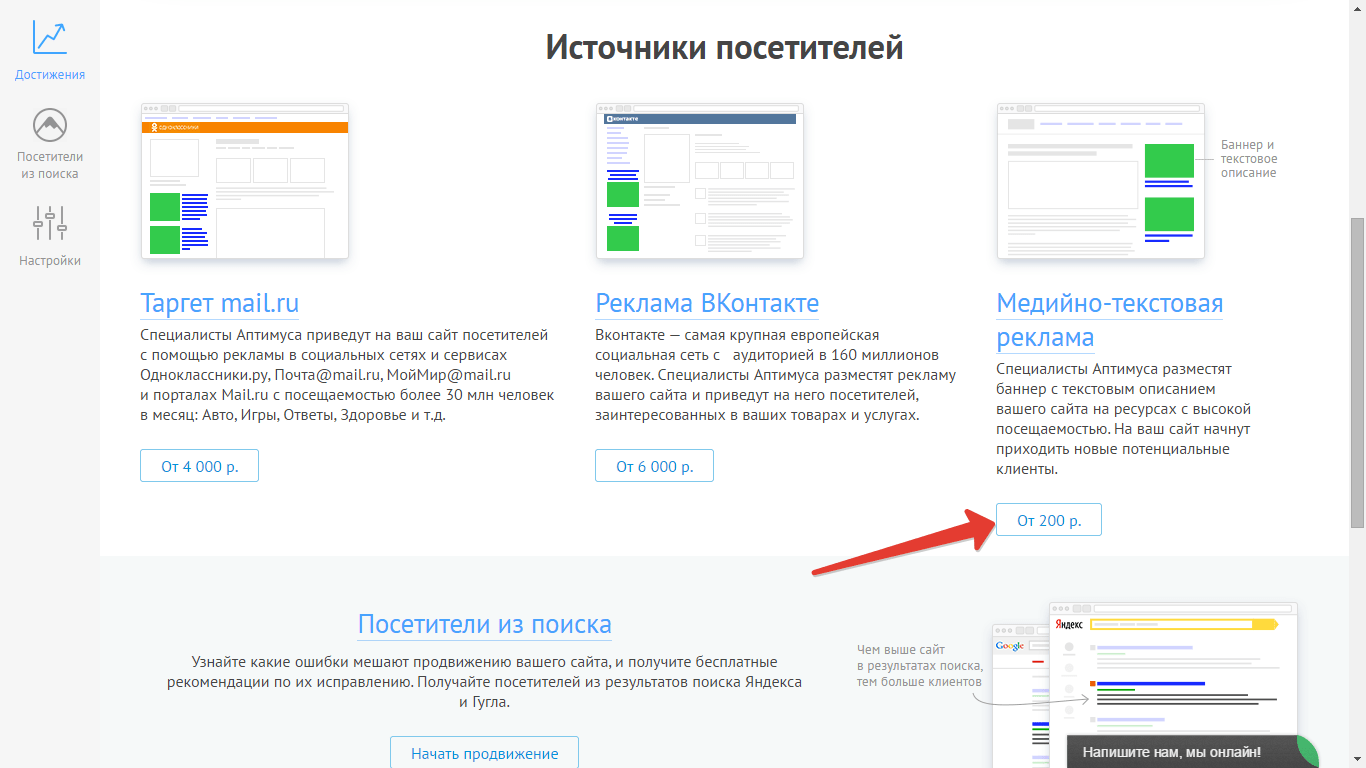Click the ВКонтакте ad mockup thumbnail

click(x=700, y=180)
